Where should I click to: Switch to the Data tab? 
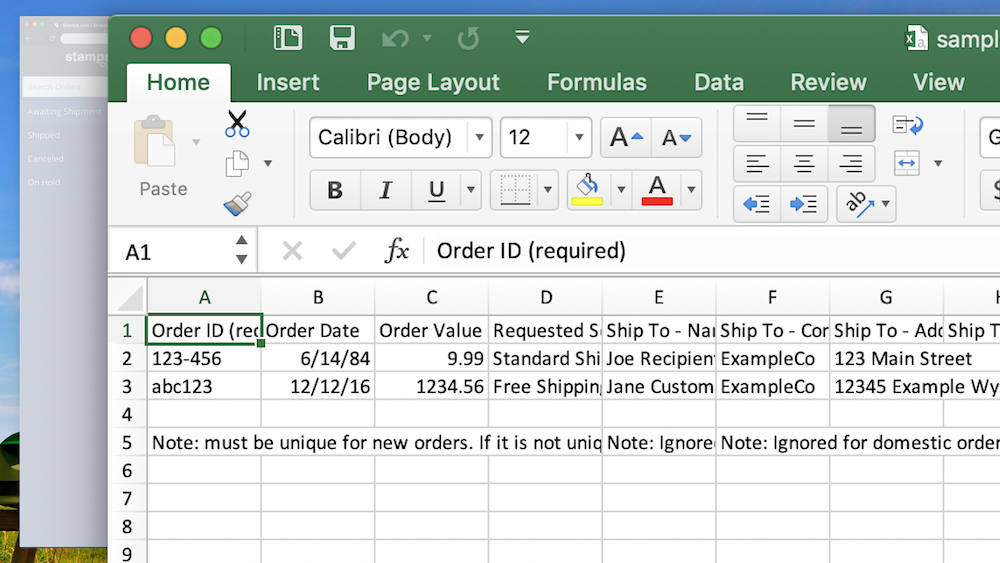[719, 82]
